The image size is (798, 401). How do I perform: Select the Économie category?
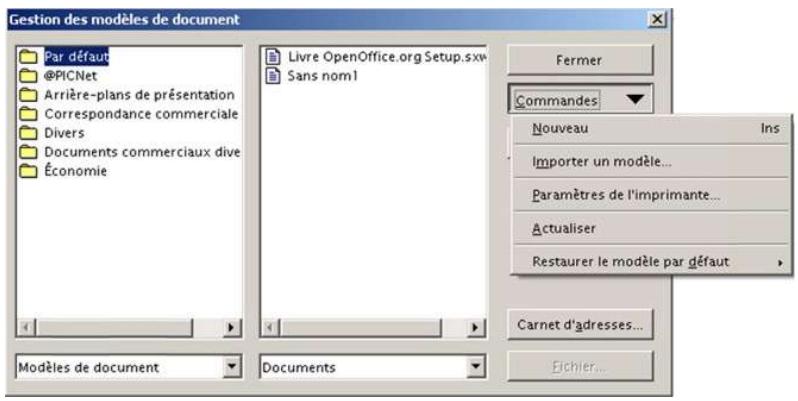point(75,170)
